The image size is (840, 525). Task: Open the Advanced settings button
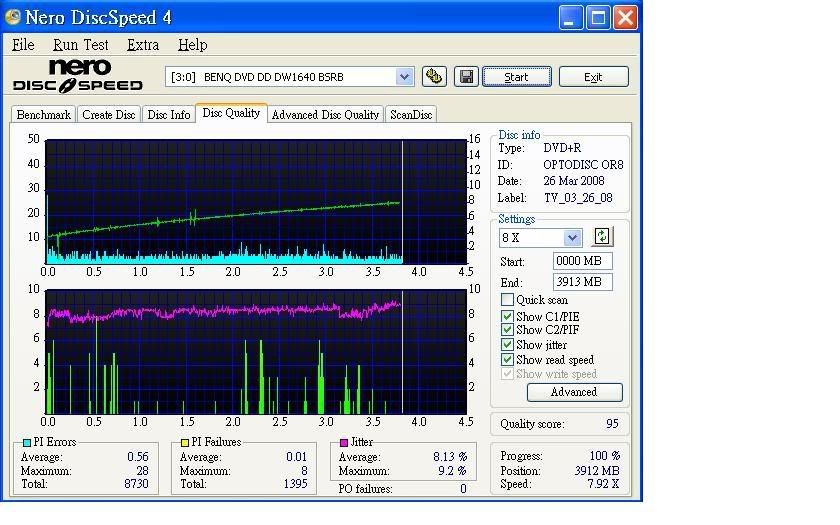pos(574,392)
